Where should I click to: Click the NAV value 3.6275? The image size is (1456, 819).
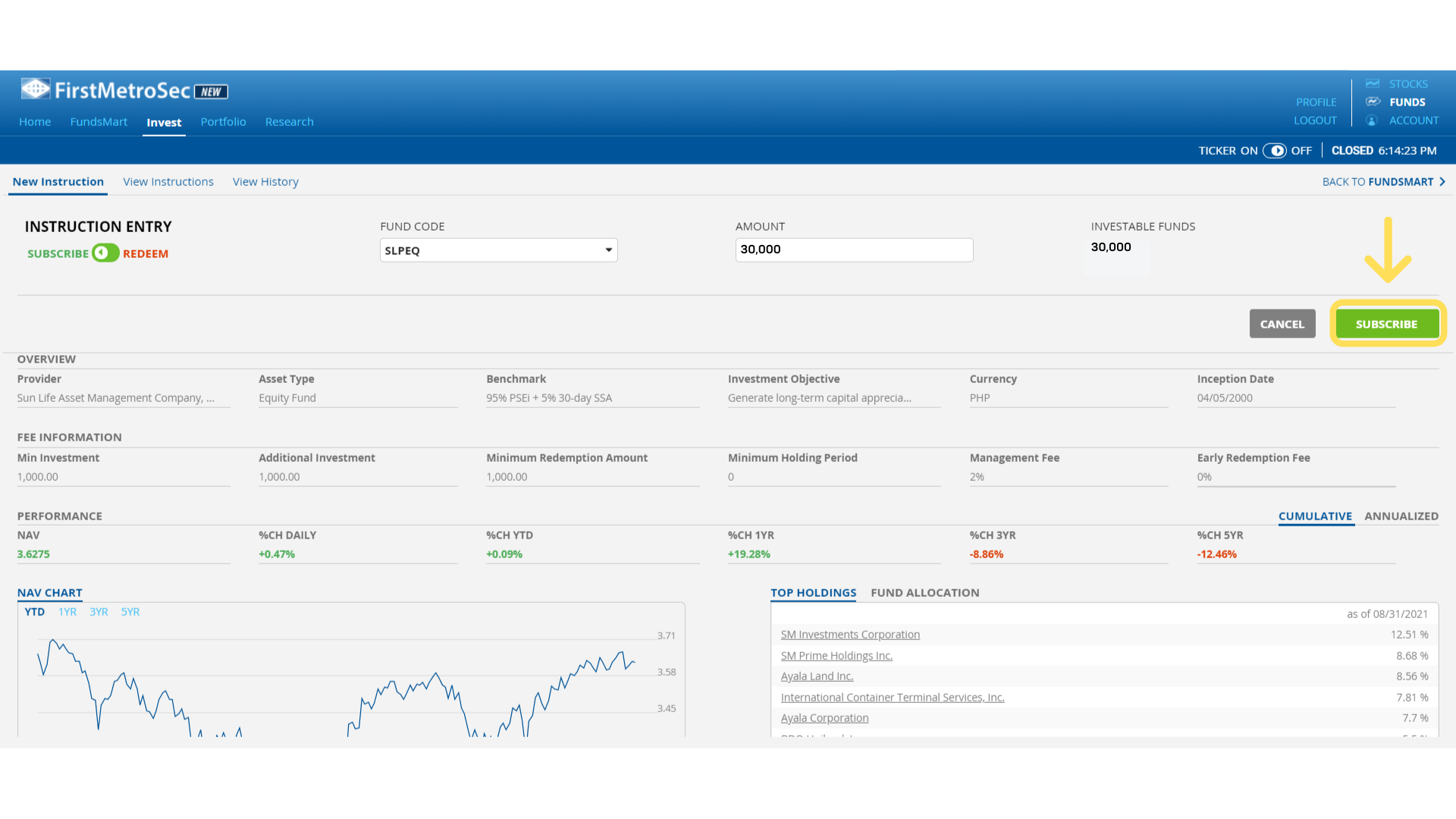pyautogui.click(x=33, y=554)
